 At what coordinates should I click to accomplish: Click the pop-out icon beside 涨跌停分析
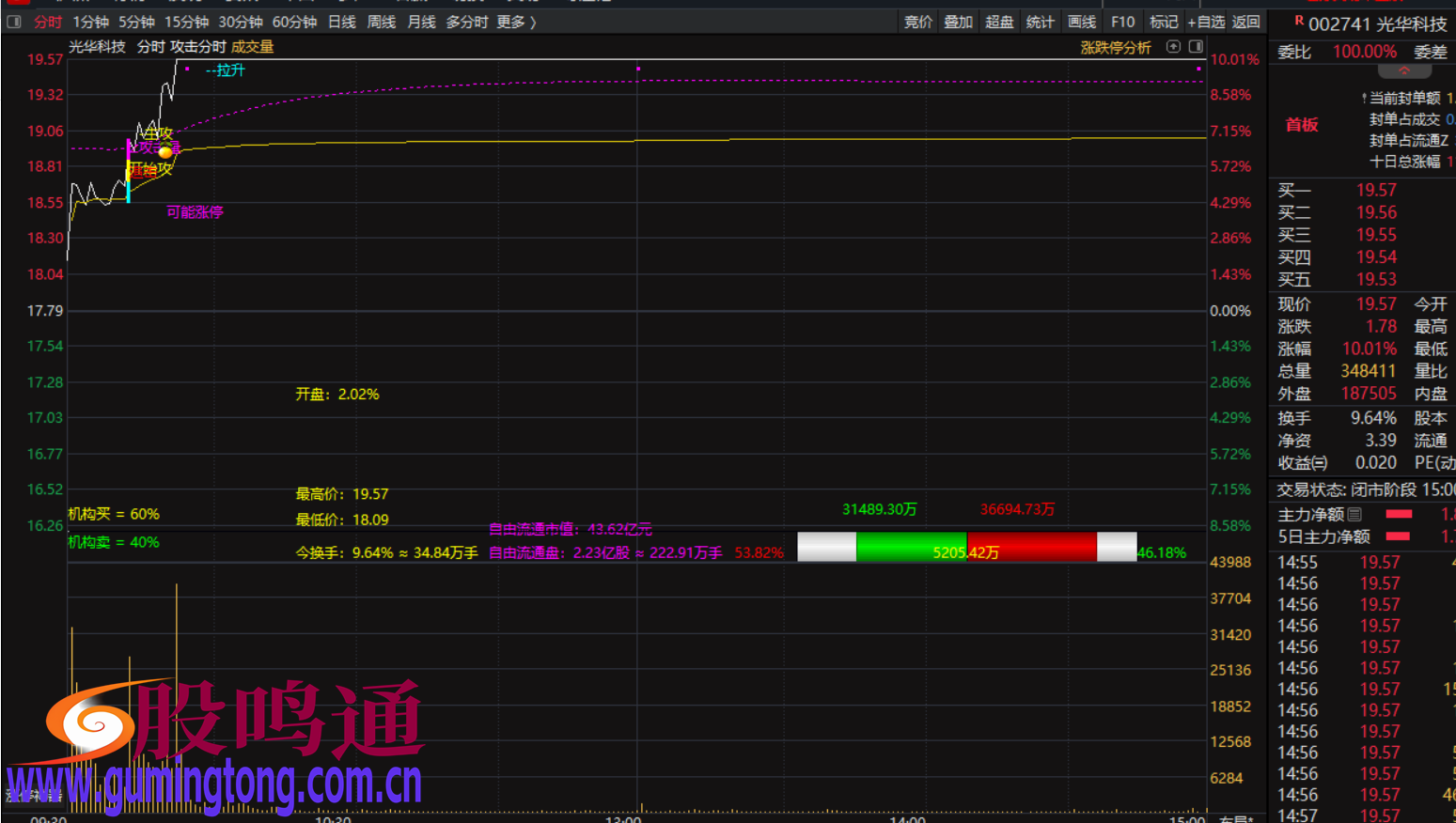coord(1173,47)
